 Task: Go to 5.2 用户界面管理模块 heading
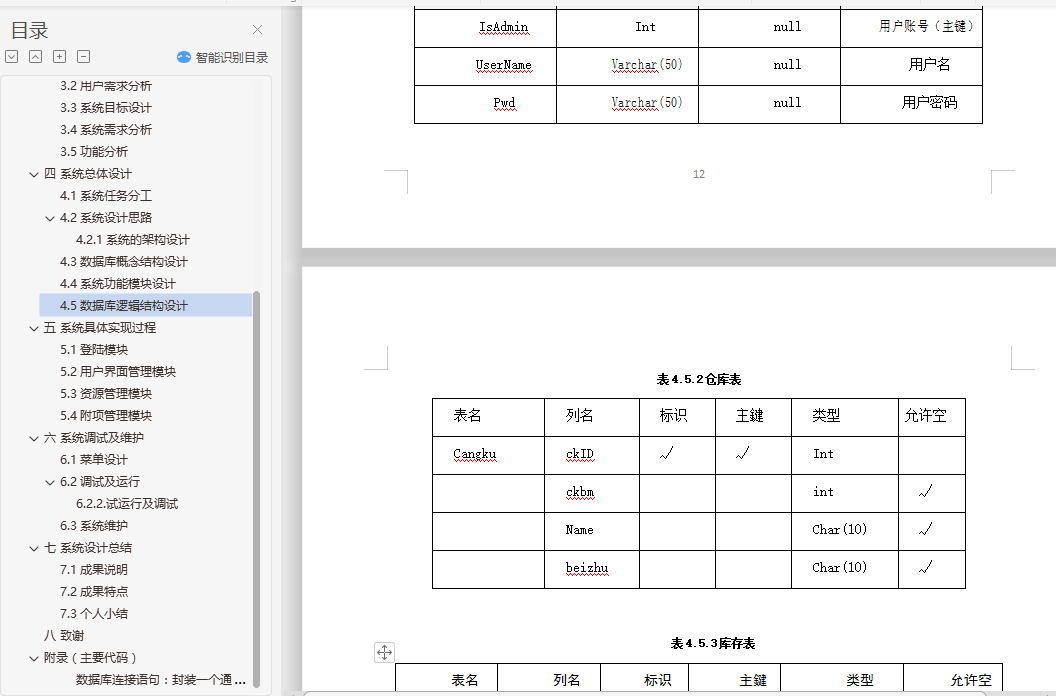[x=118, y=371]
